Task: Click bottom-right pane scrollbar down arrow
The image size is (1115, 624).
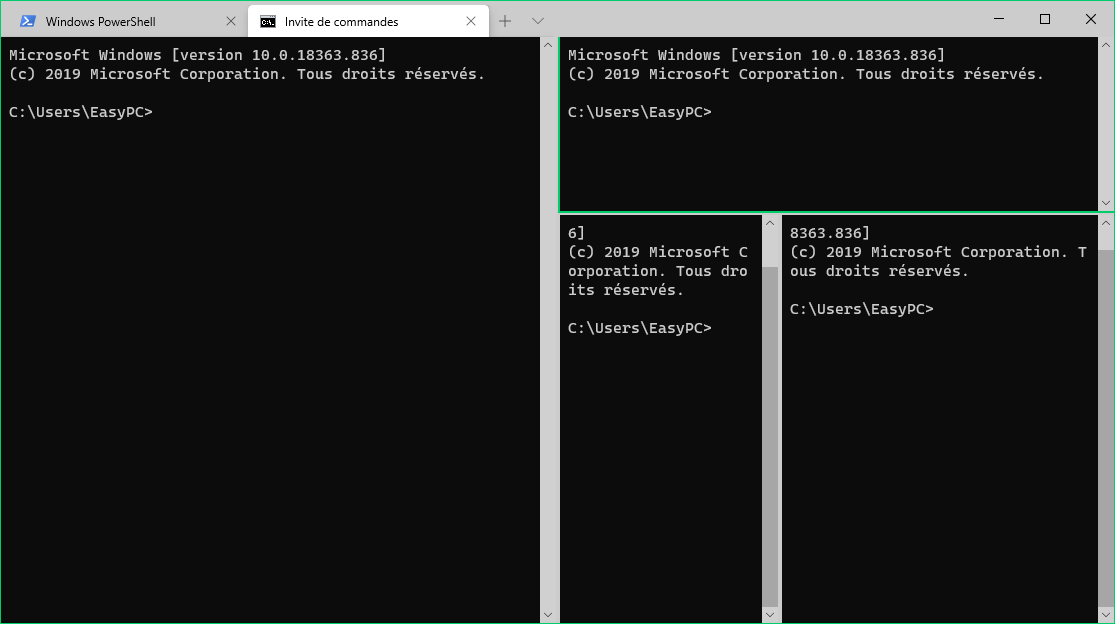Action: click(1106, 615)
